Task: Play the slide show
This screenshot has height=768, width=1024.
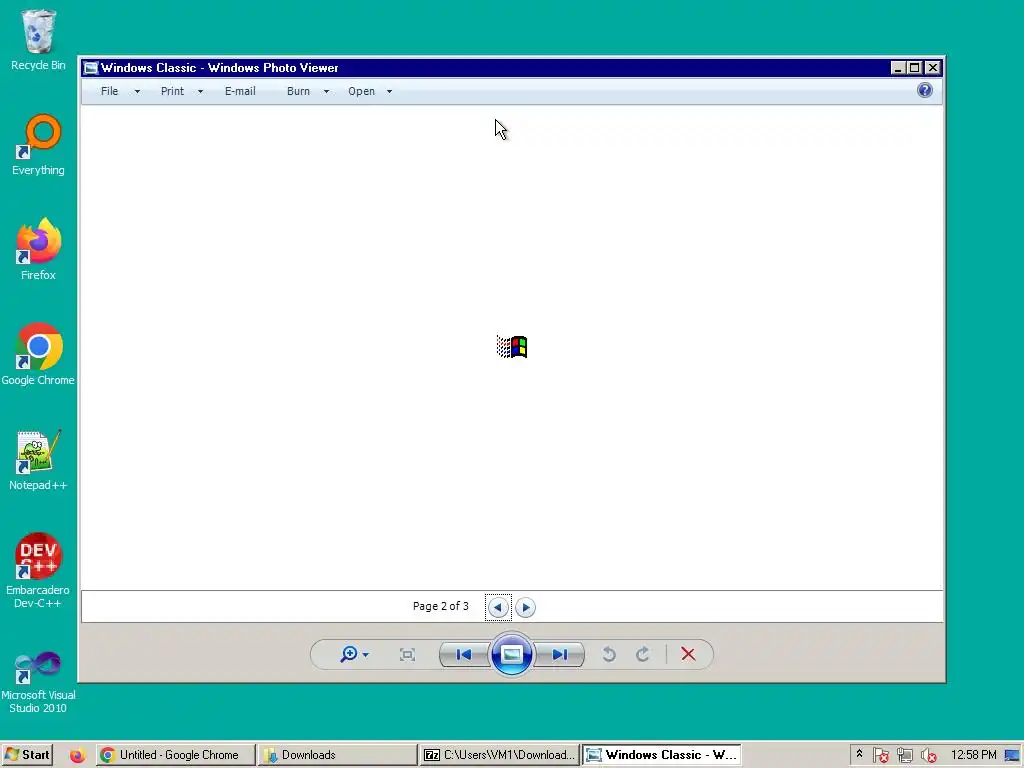Action: coord(511,654)
